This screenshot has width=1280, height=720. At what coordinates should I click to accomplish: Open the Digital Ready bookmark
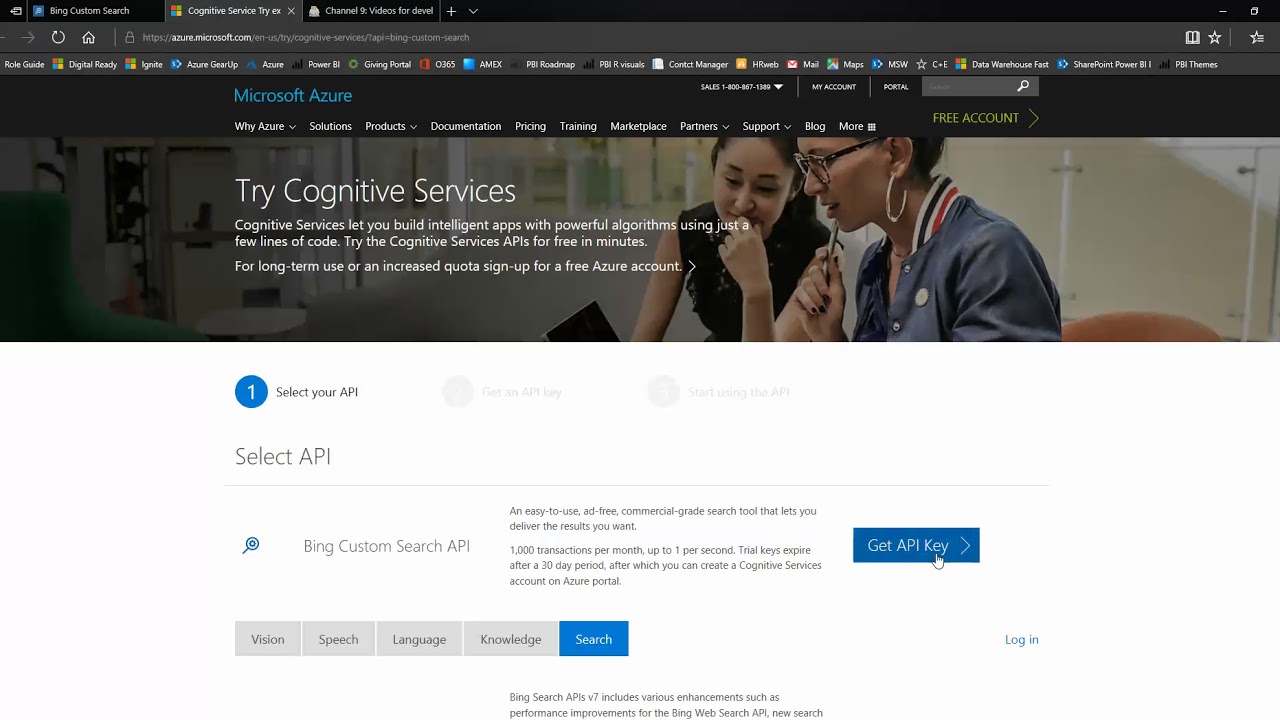(x=85, y=64)
